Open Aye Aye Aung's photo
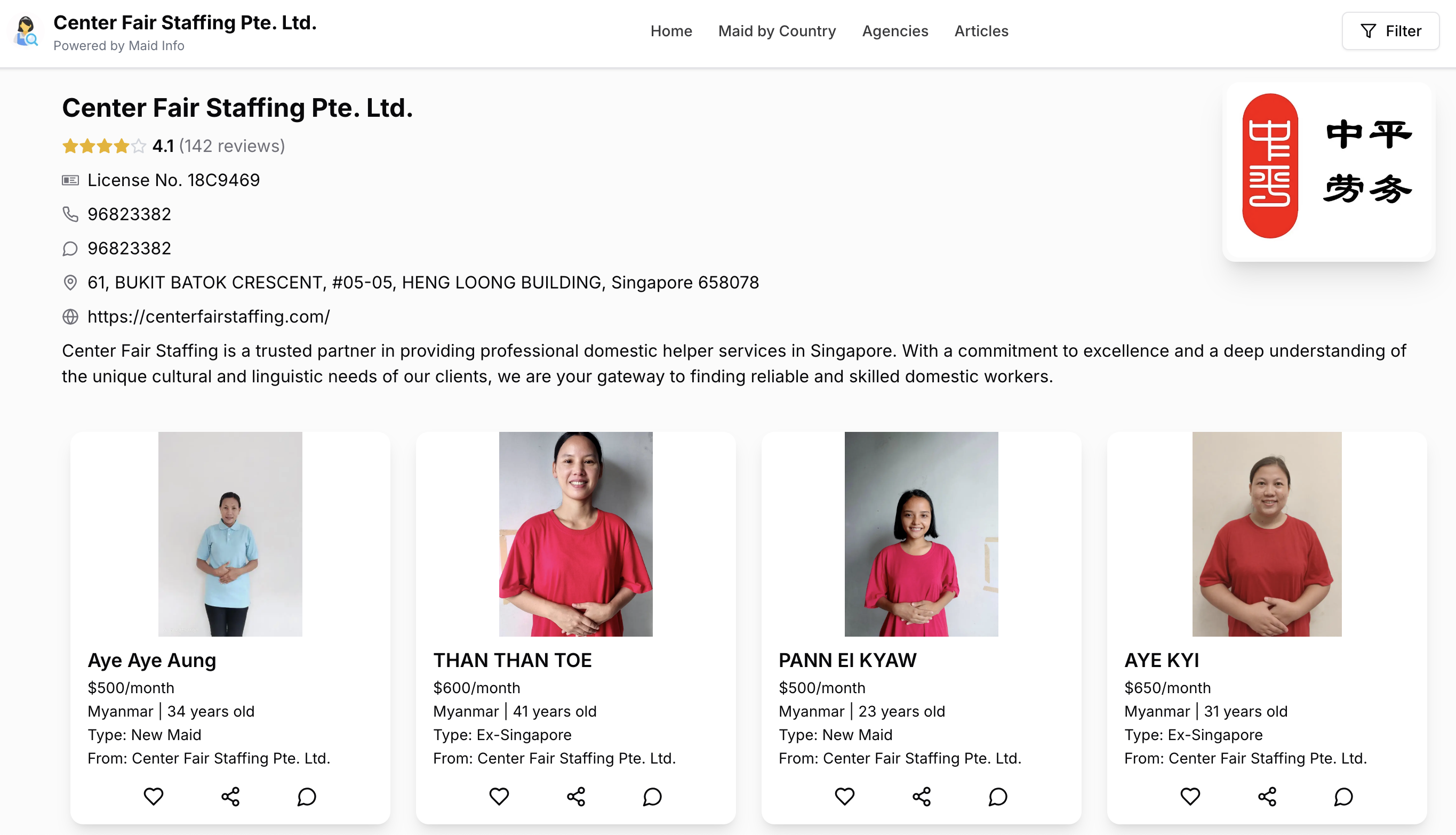The height and width of the screenshot is (835, 1456). coord(230,534)
